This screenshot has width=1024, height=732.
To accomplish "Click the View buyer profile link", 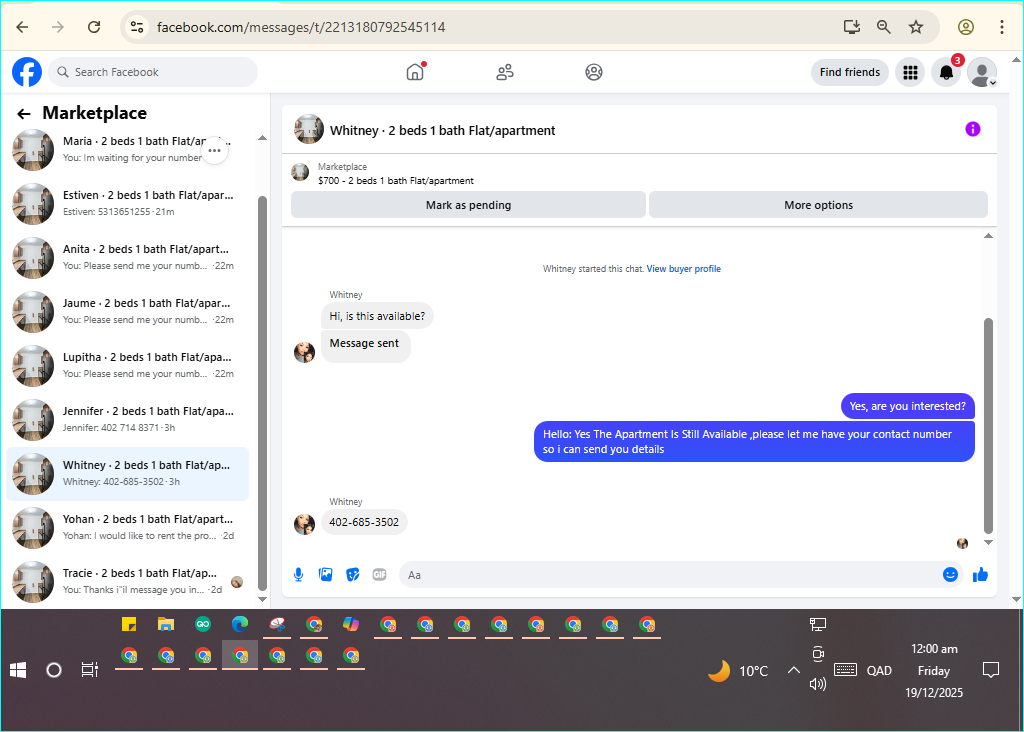I will tap(684, 269).
